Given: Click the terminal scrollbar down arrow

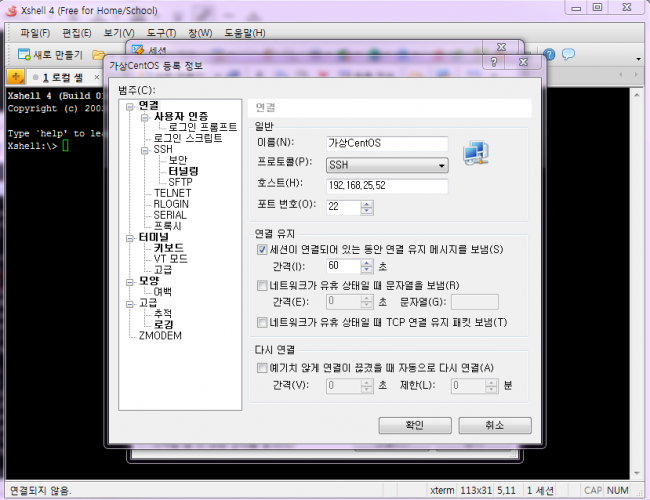Looking at the screenshot, I should point(637,473).
